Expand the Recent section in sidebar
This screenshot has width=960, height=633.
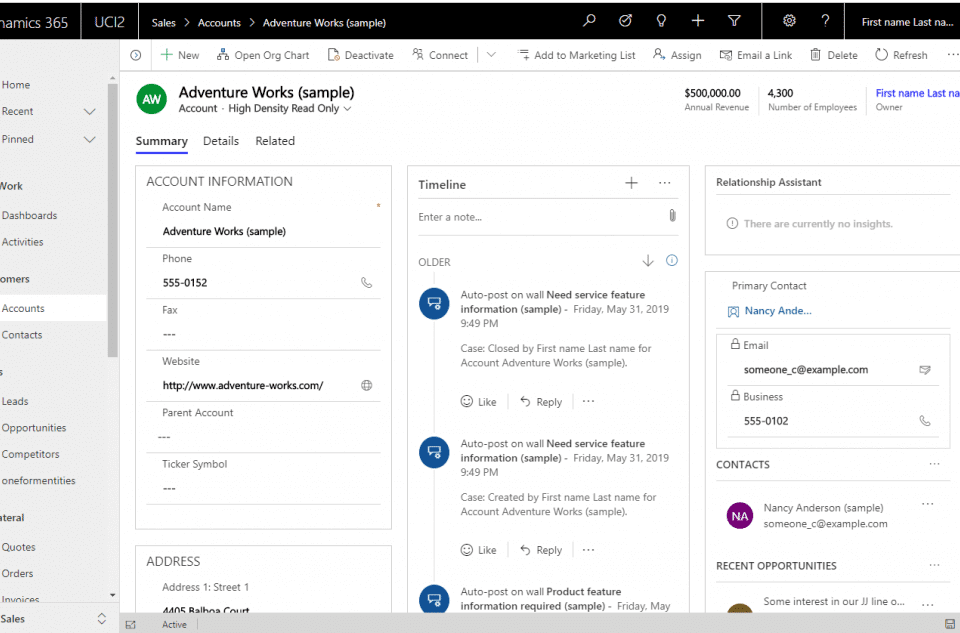tap(89, 112)
